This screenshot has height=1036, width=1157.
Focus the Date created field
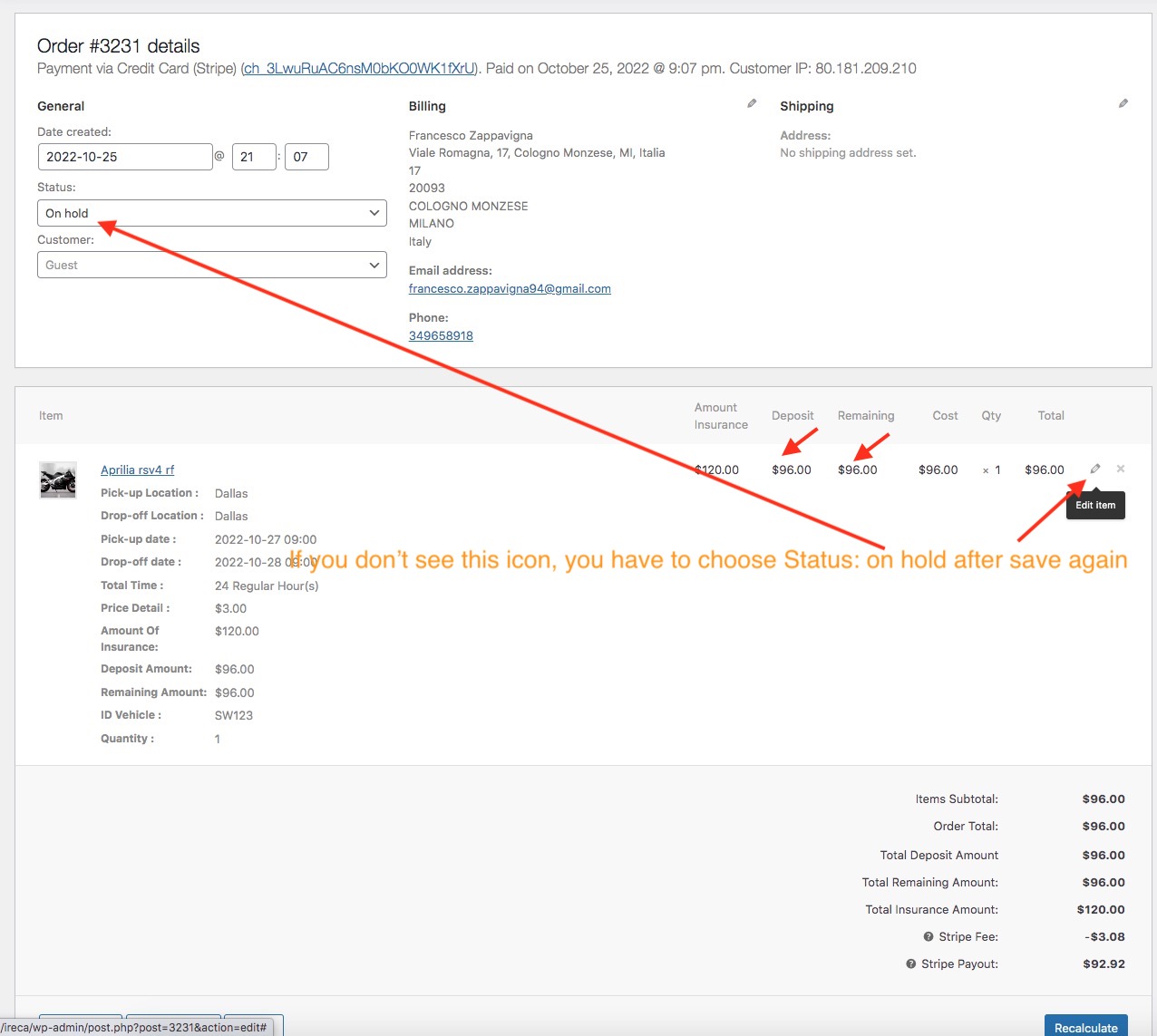tap(125, 157)
